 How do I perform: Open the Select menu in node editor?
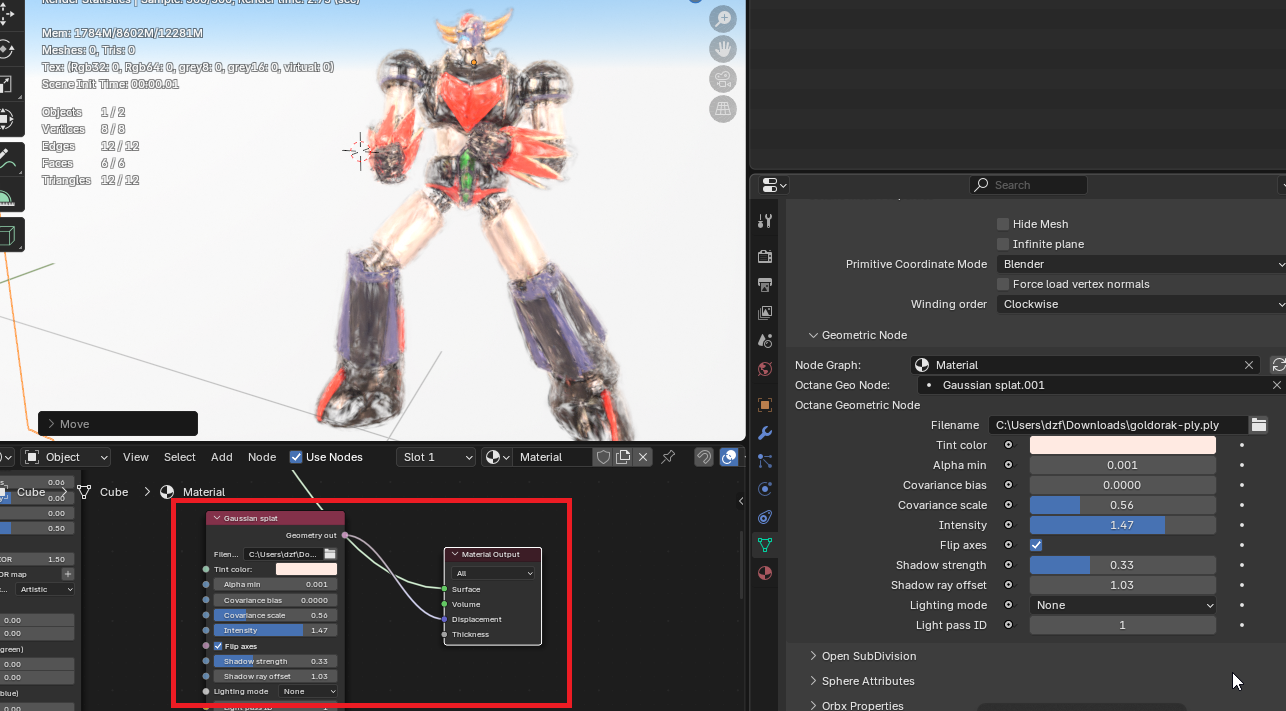coord(180,457)
